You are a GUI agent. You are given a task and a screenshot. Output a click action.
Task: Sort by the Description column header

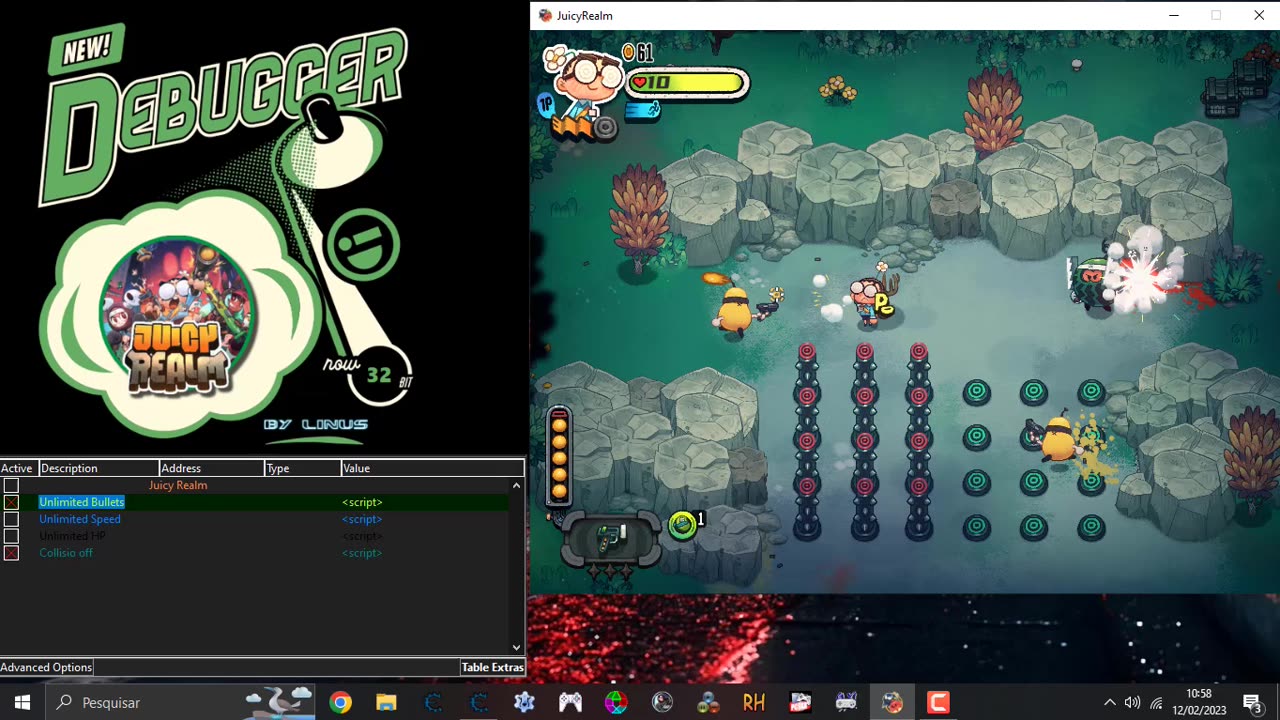coord(98,468)
